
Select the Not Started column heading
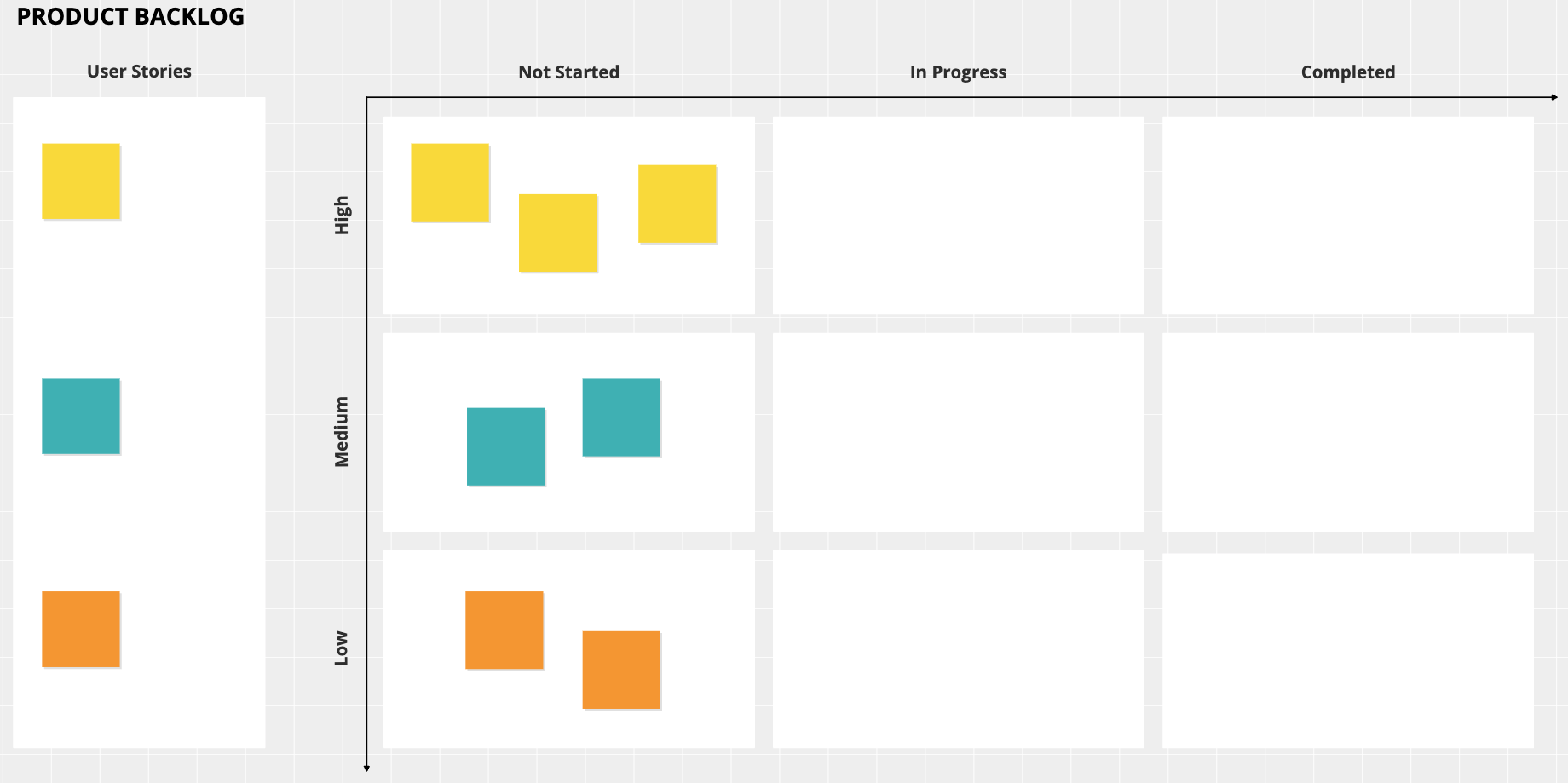pos(568,72)
